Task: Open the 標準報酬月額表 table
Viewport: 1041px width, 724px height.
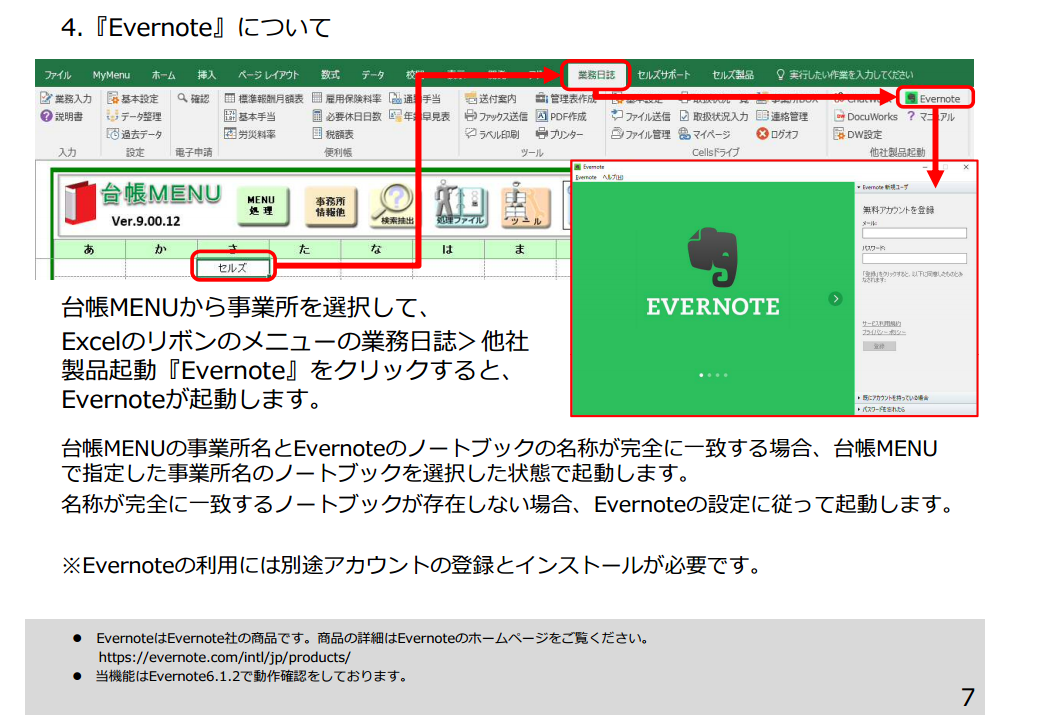Action: (x=264, y=99)
